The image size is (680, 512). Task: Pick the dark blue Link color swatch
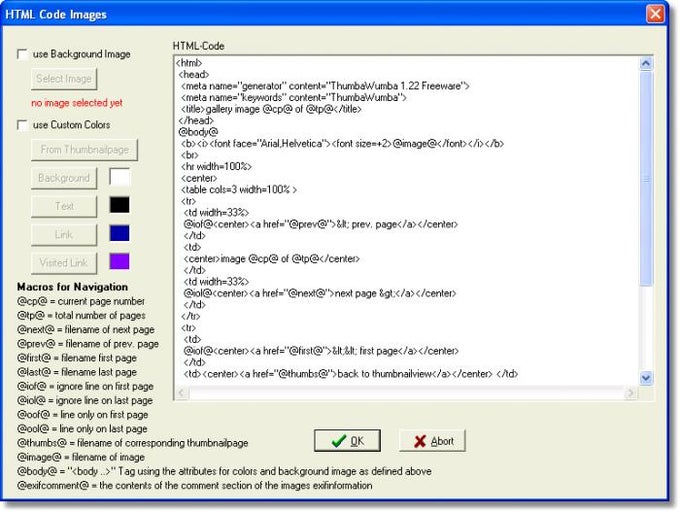[119, 233]
